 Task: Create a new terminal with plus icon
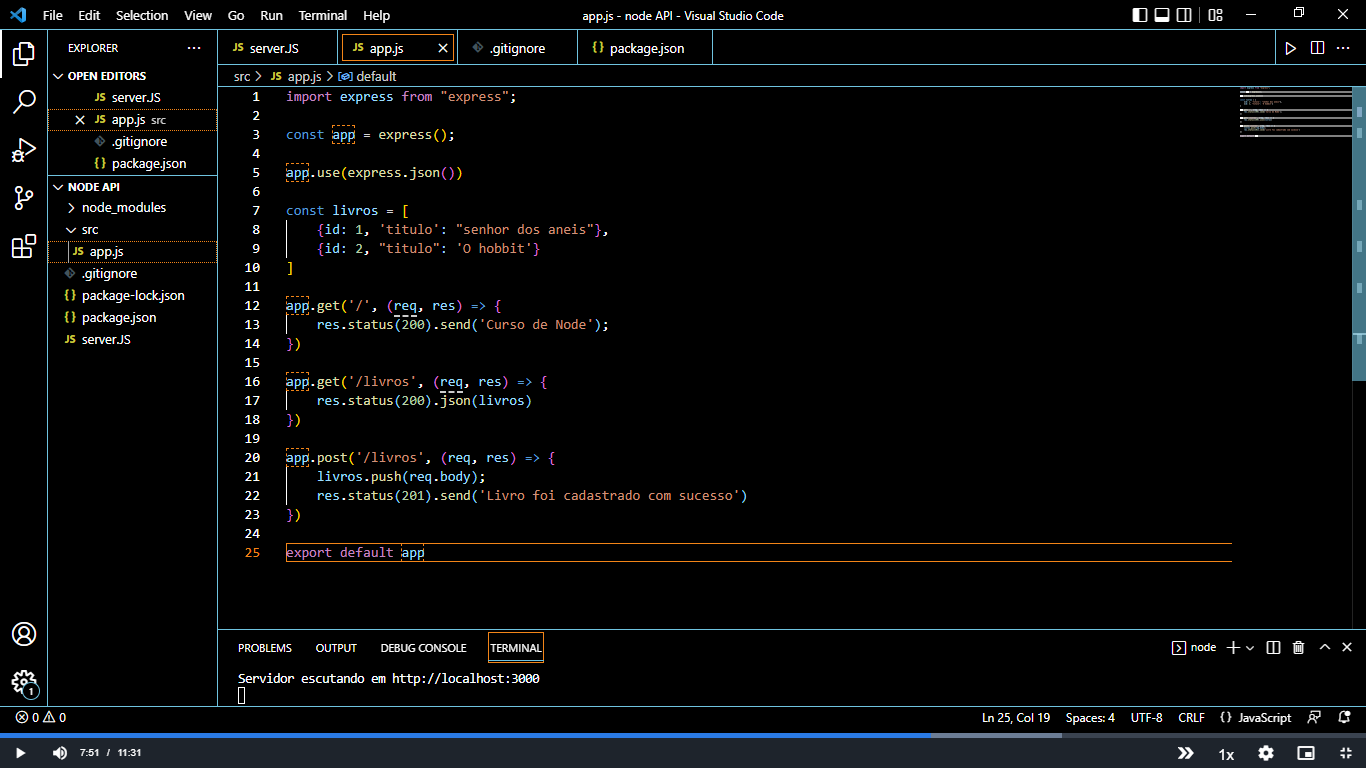tap(1233, 648)
